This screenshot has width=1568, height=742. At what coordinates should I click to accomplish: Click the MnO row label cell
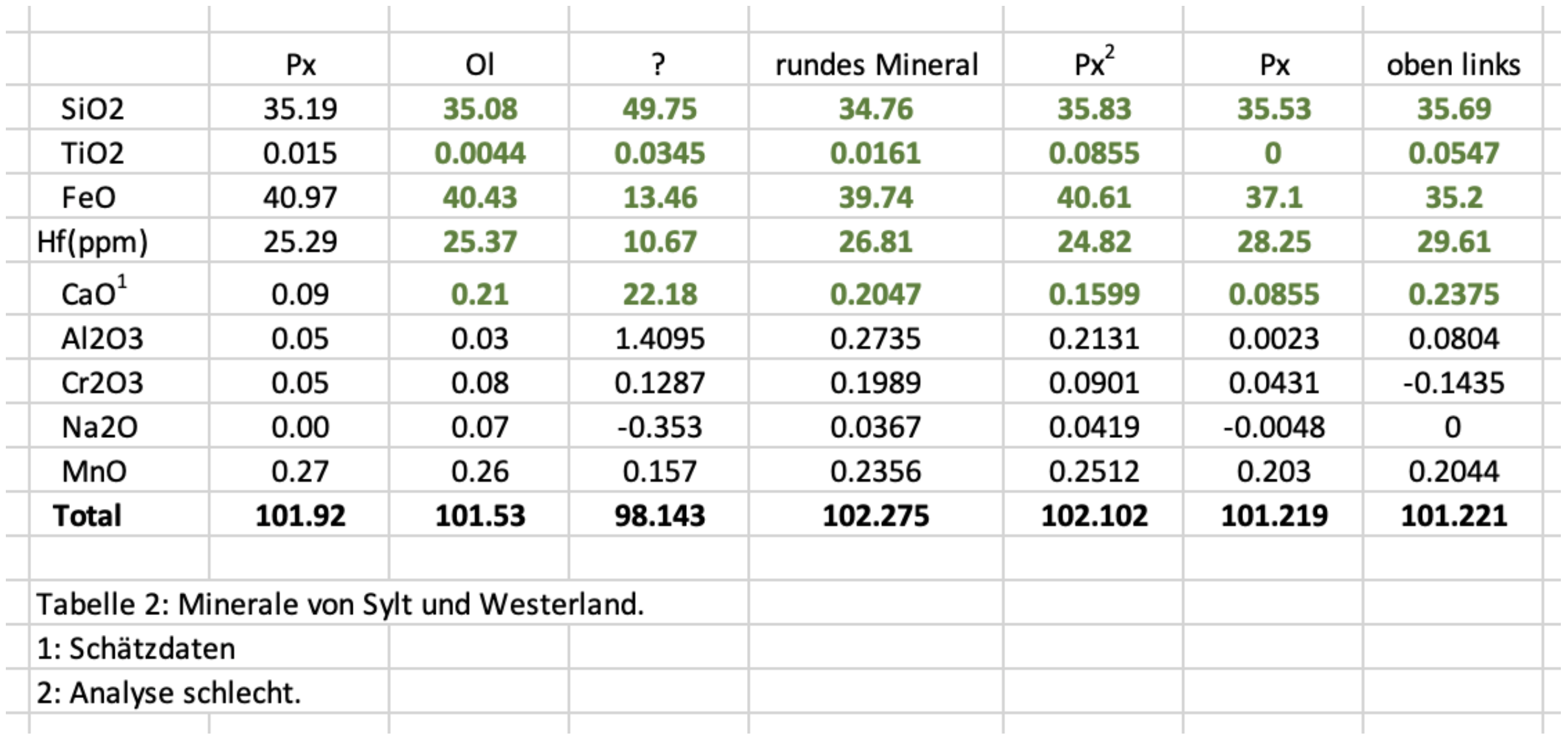click(94, 472)
